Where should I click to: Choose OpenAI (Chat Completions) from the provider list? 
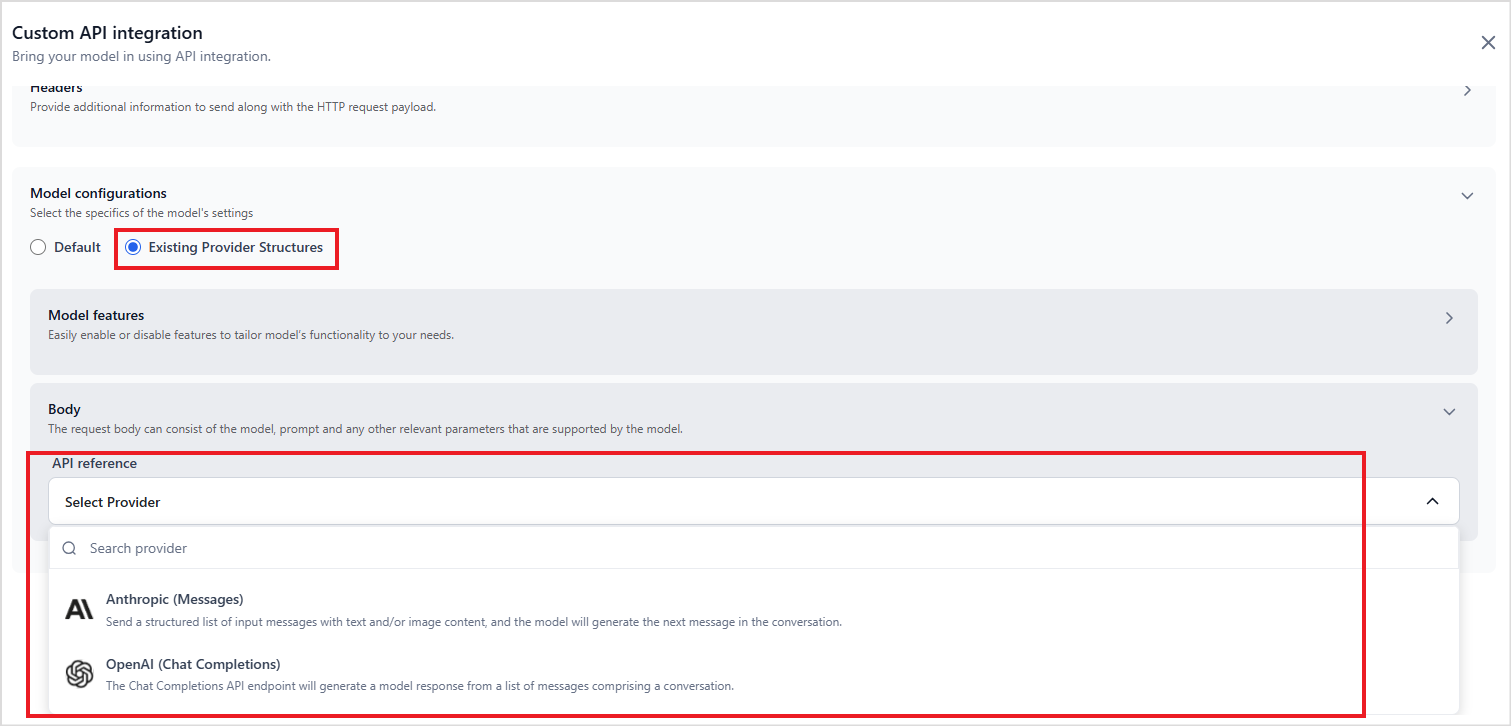(192, 664)
